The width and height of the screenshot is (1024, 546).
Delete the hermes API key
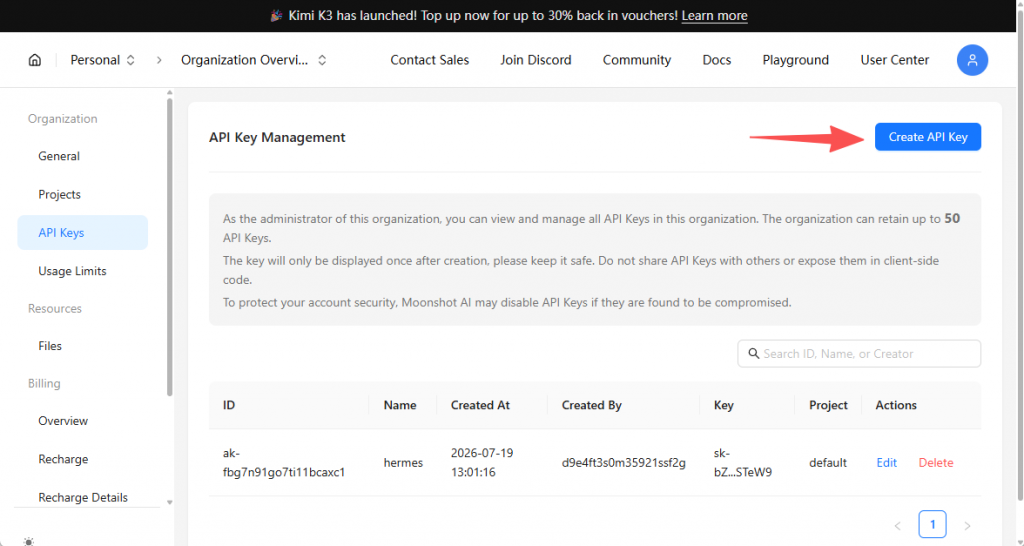click(x=936, y=462)
